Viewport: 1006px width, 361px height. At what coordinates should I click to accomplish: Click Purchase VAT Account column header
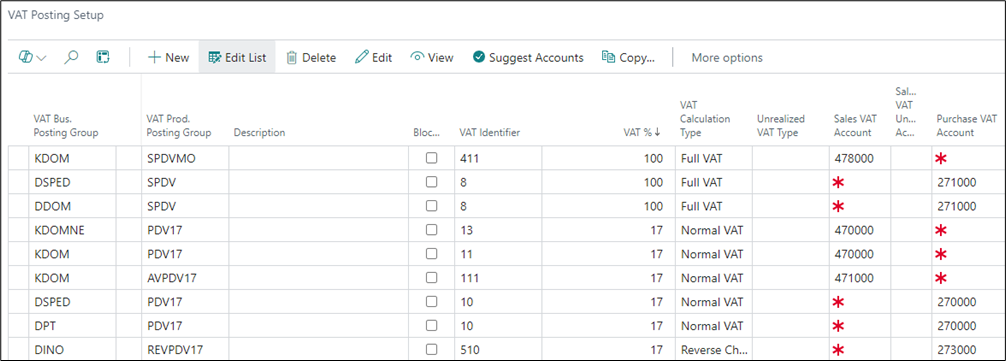[x=966, y=126]
